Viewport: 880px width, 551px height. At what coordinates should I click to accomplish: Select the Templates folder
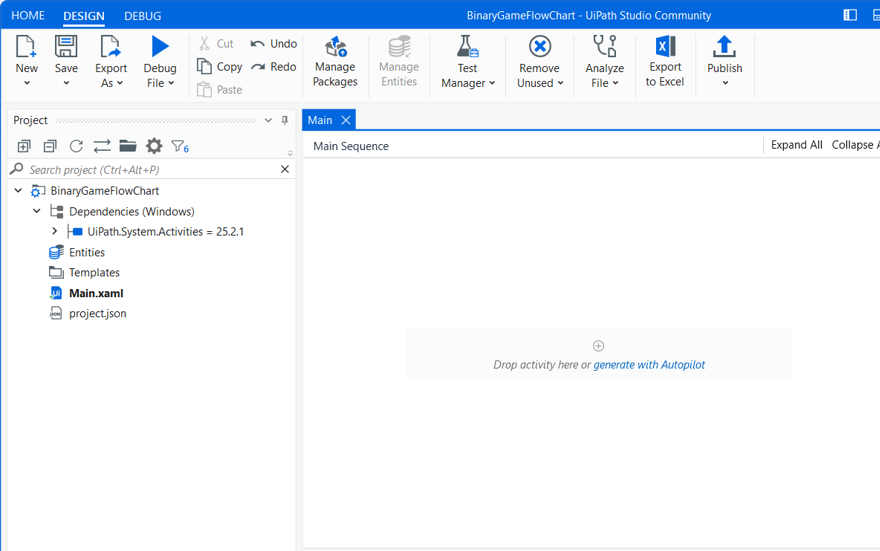[94, 273]
